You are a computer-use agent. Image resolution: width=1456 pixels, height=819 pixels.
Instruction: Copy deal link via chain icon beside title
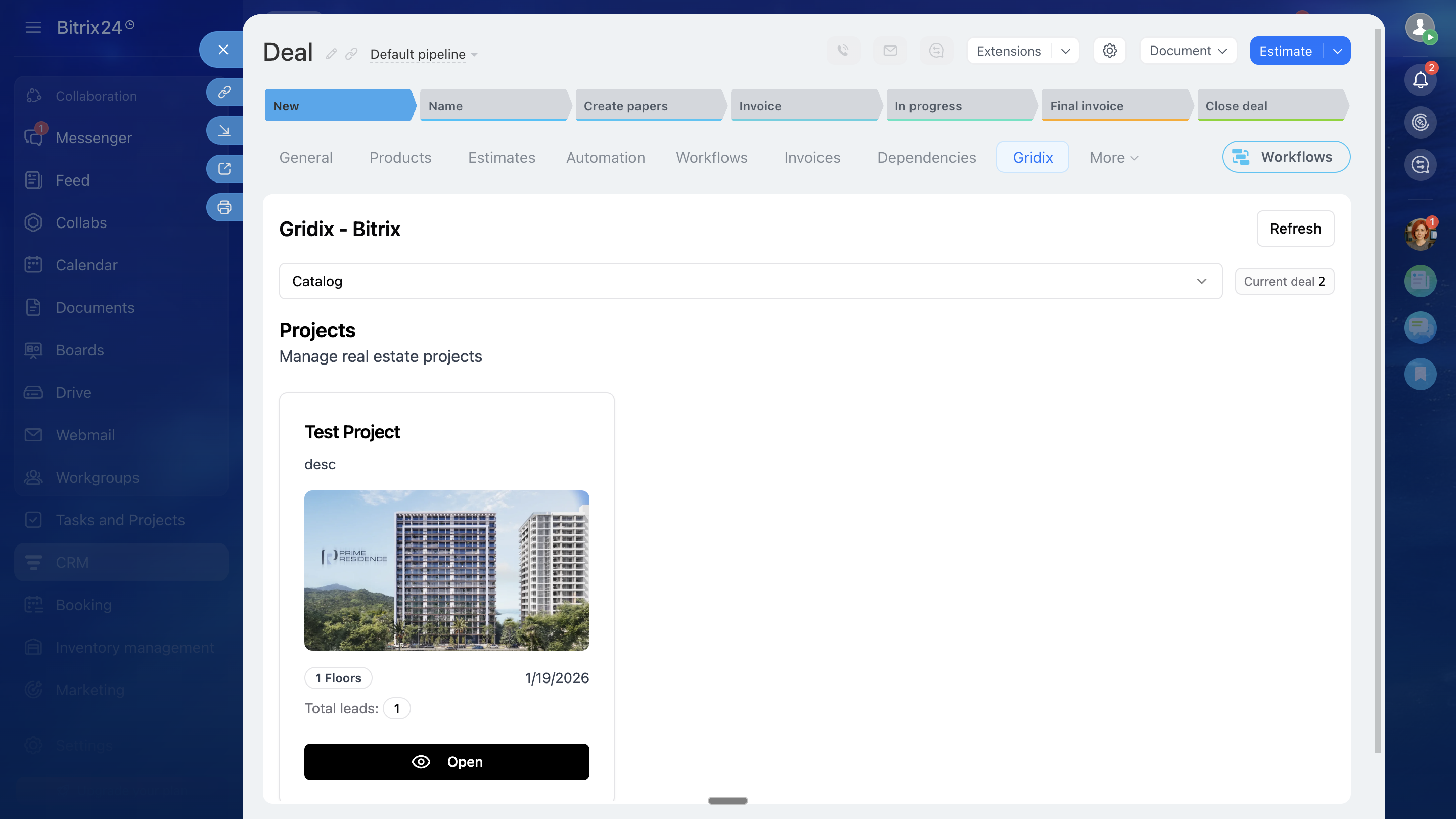[x=351, y=54]
